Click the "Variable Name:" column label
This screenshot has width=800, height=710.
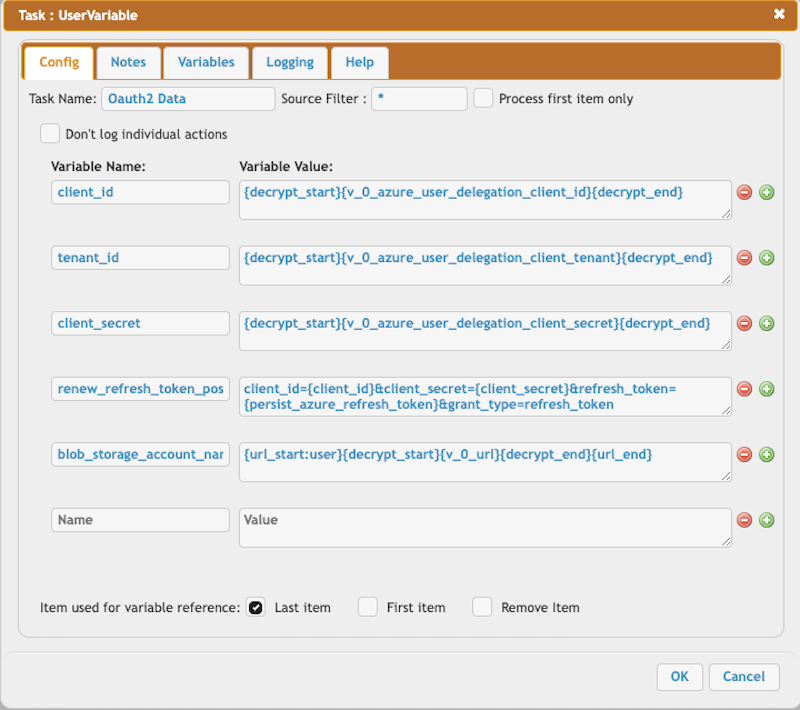(x=98, y=167)
